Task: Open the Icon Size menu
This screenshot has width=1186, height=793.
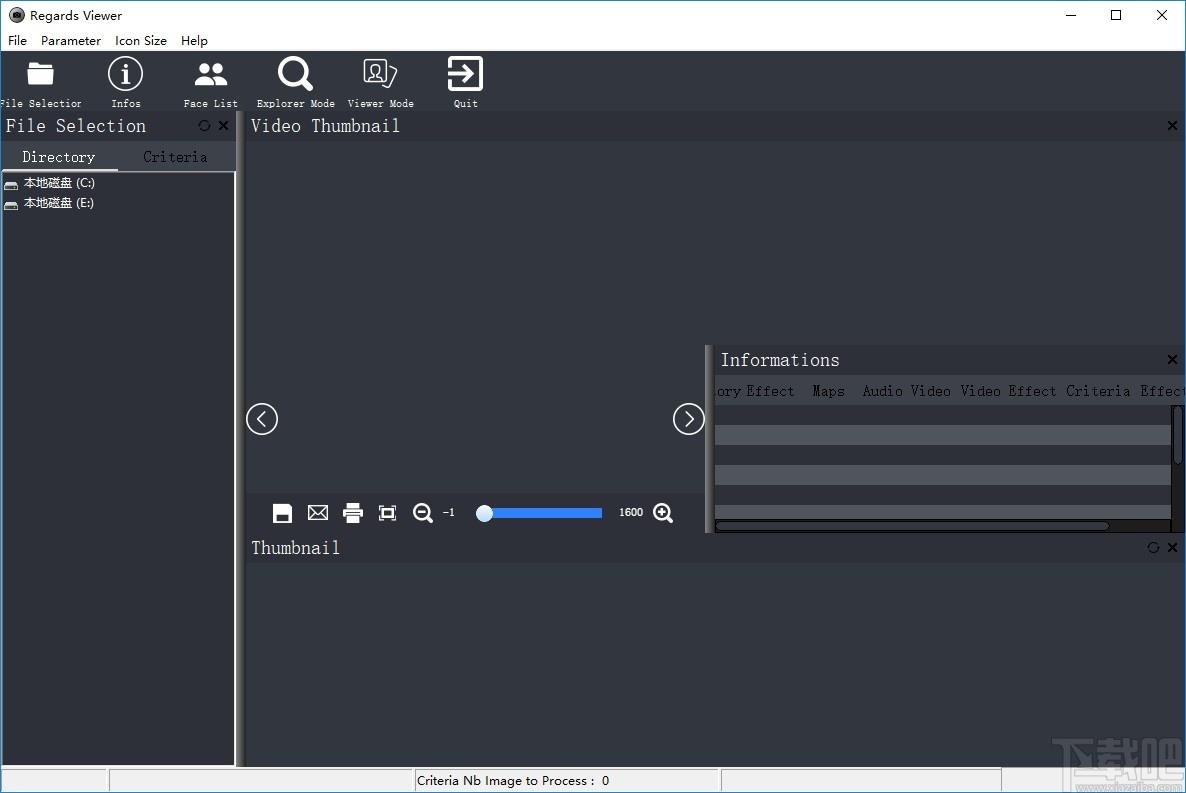Action: click(x=141, y=41)
